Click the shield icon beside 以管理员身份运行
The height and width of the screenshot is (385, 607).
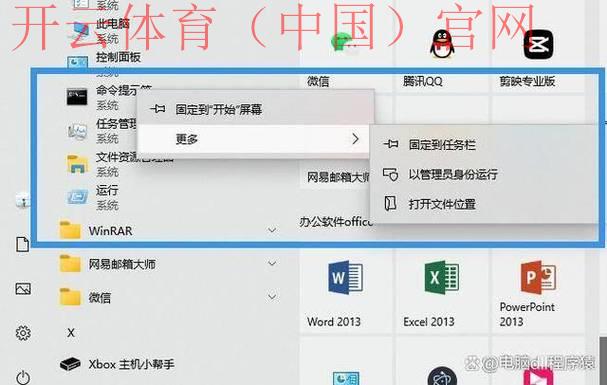click(x=390, y=174)
